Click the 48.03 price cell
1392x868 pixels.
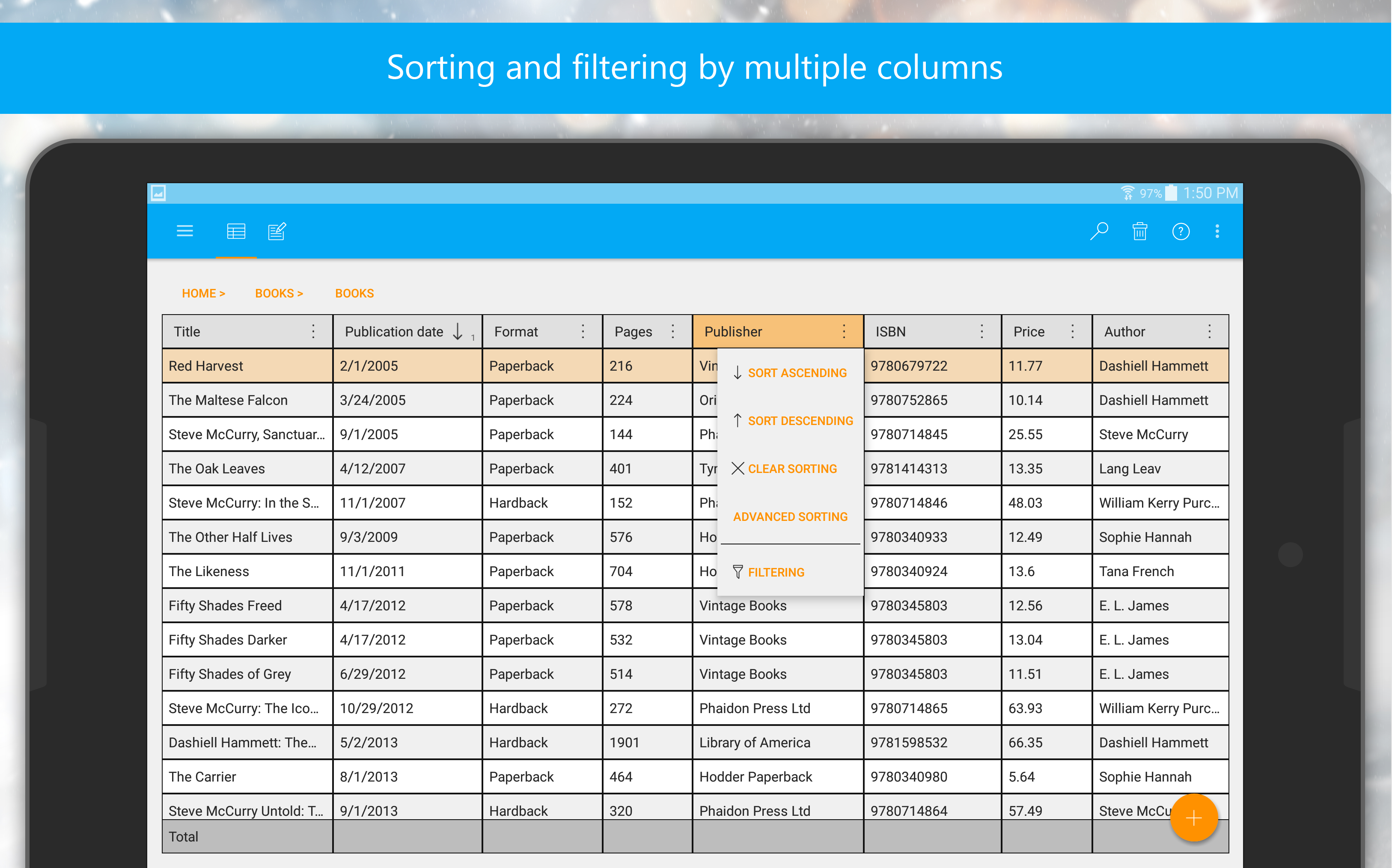(1047, 503)
